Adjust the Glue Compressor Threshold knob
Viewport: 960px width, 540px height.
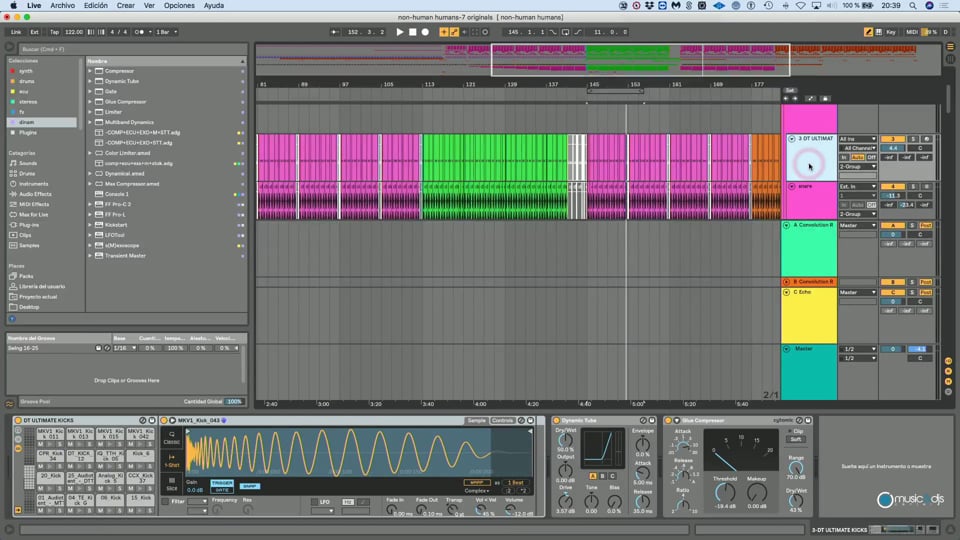(725, 492)
